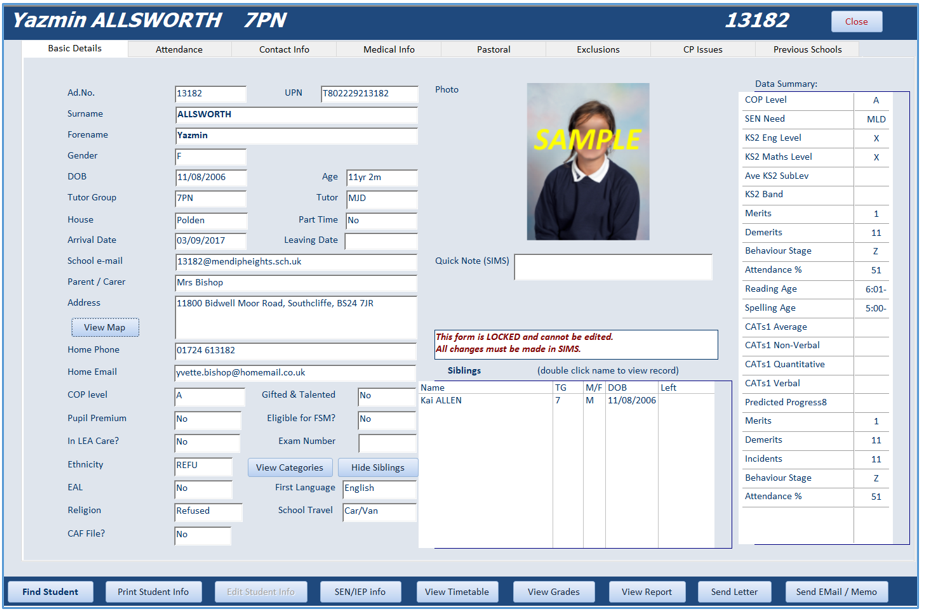926x612 pixels.
Task: Click the student photo thumbnail
Action: pyautogui.click(x=588, y=161)
